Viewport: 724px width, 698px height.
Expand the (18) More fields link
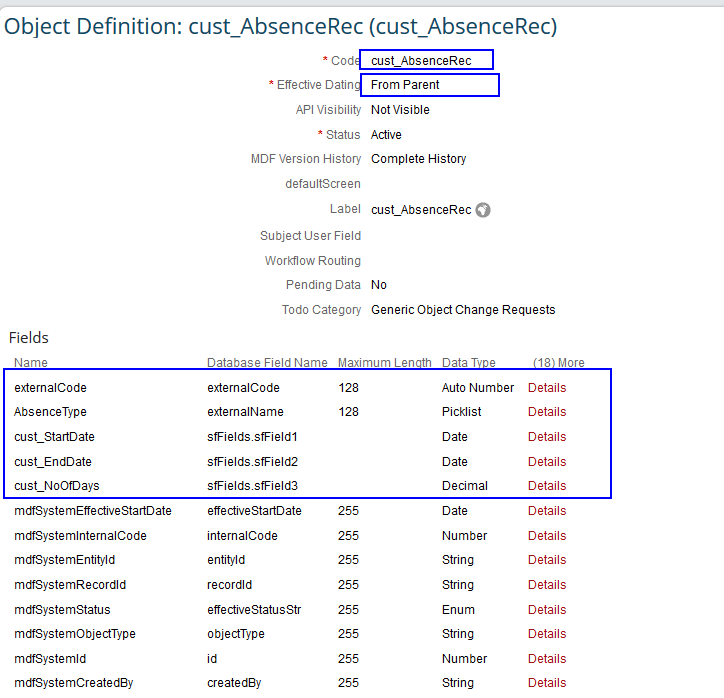tap(558, 363)
